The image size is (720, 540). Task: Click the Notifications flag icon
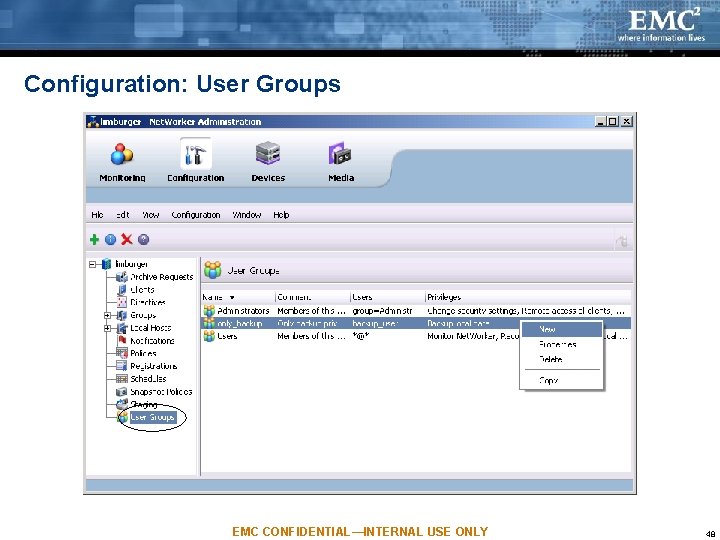[x=122, y=340]
